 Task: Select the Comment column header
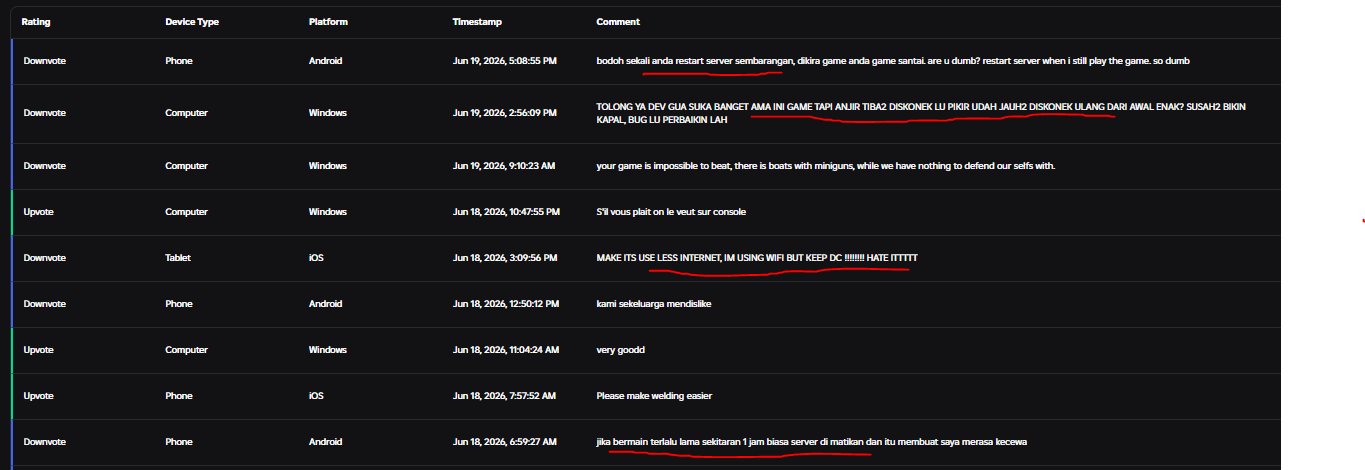pos(618,22)
